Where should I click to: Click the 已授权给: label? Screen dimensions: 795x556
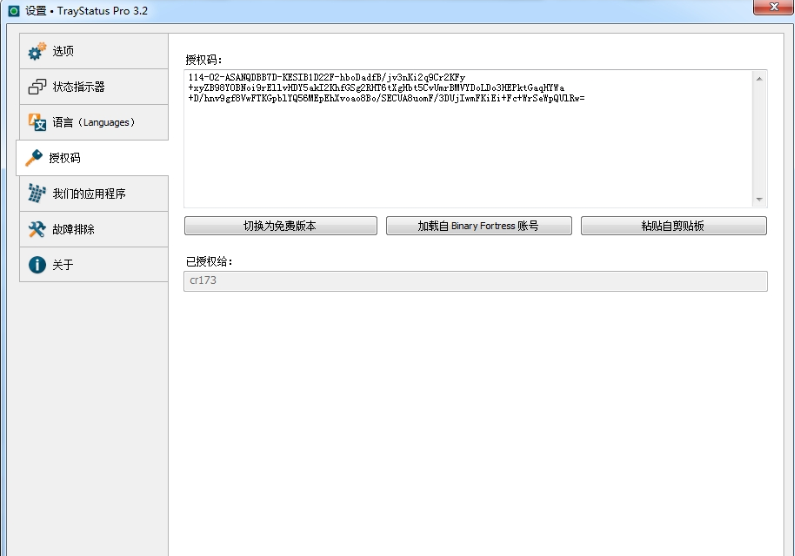click(x=209, y=262)
